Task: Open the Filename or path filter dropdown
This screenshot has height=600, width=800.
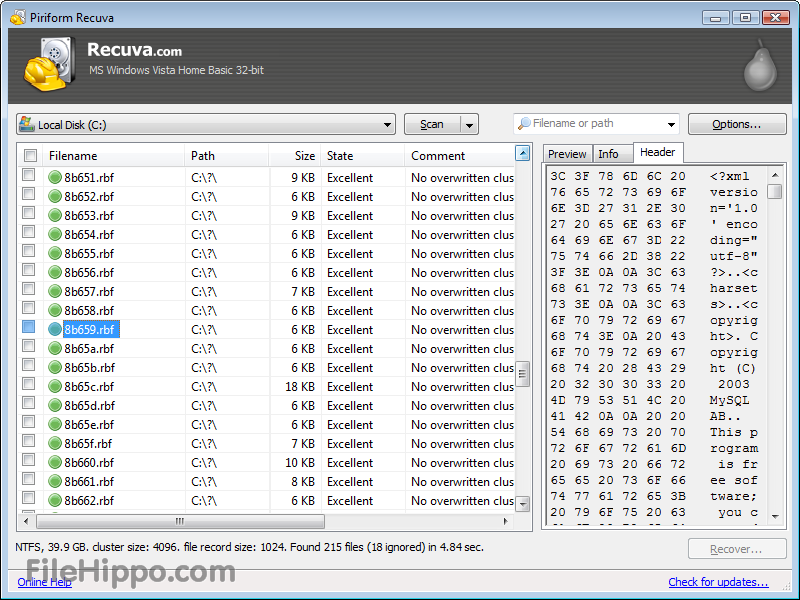Action: click(670, 124)
